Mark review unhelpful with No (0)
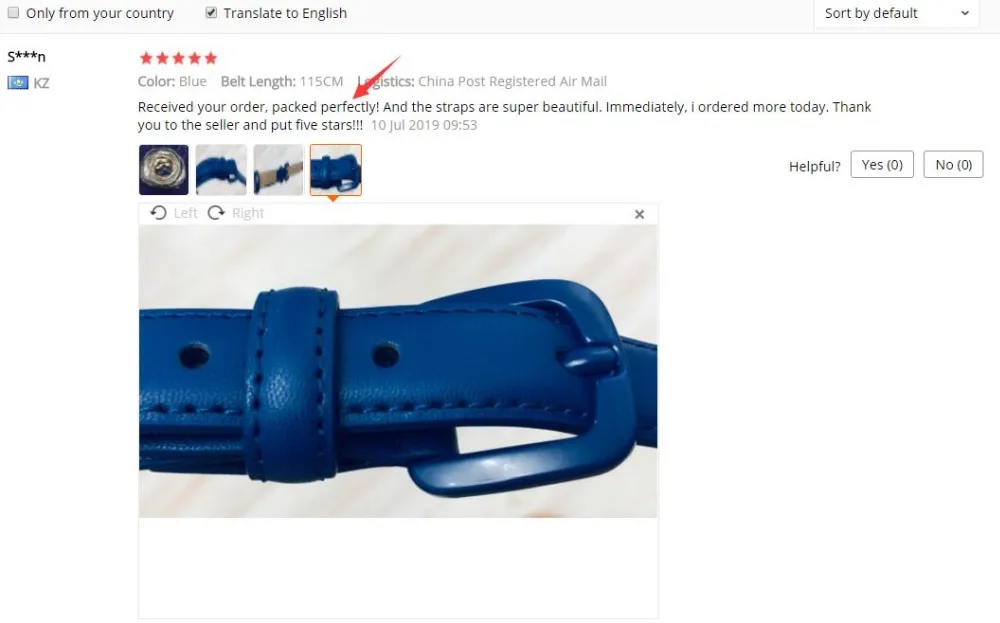Screen dimensions: 1000x623 953,165
